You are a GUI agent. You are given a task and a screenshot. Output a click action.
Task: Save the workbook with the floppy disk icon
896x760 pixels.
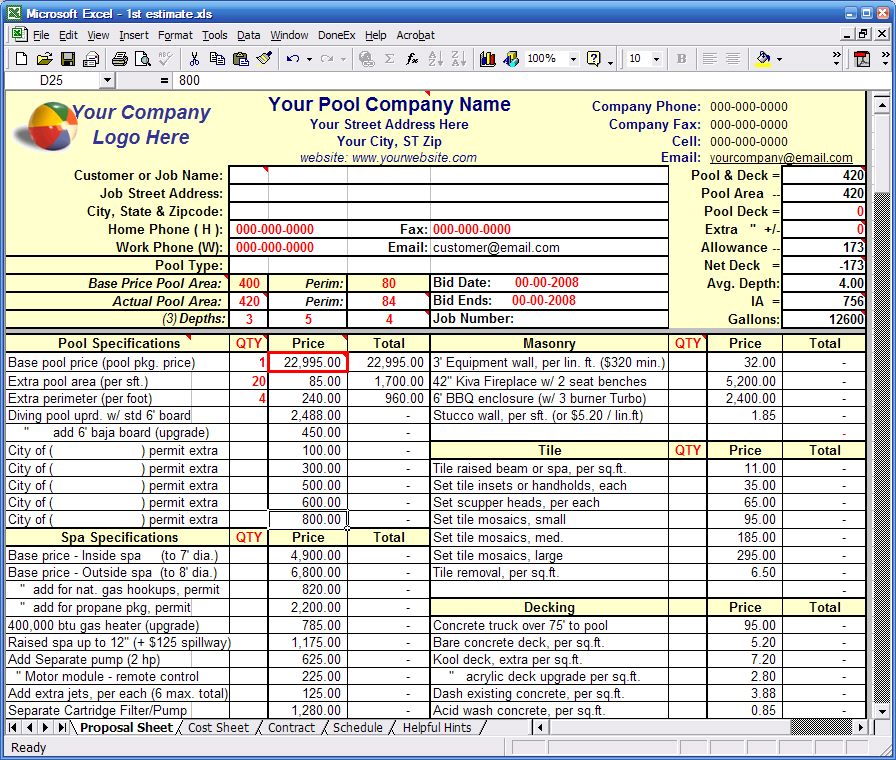click(67, 58)
